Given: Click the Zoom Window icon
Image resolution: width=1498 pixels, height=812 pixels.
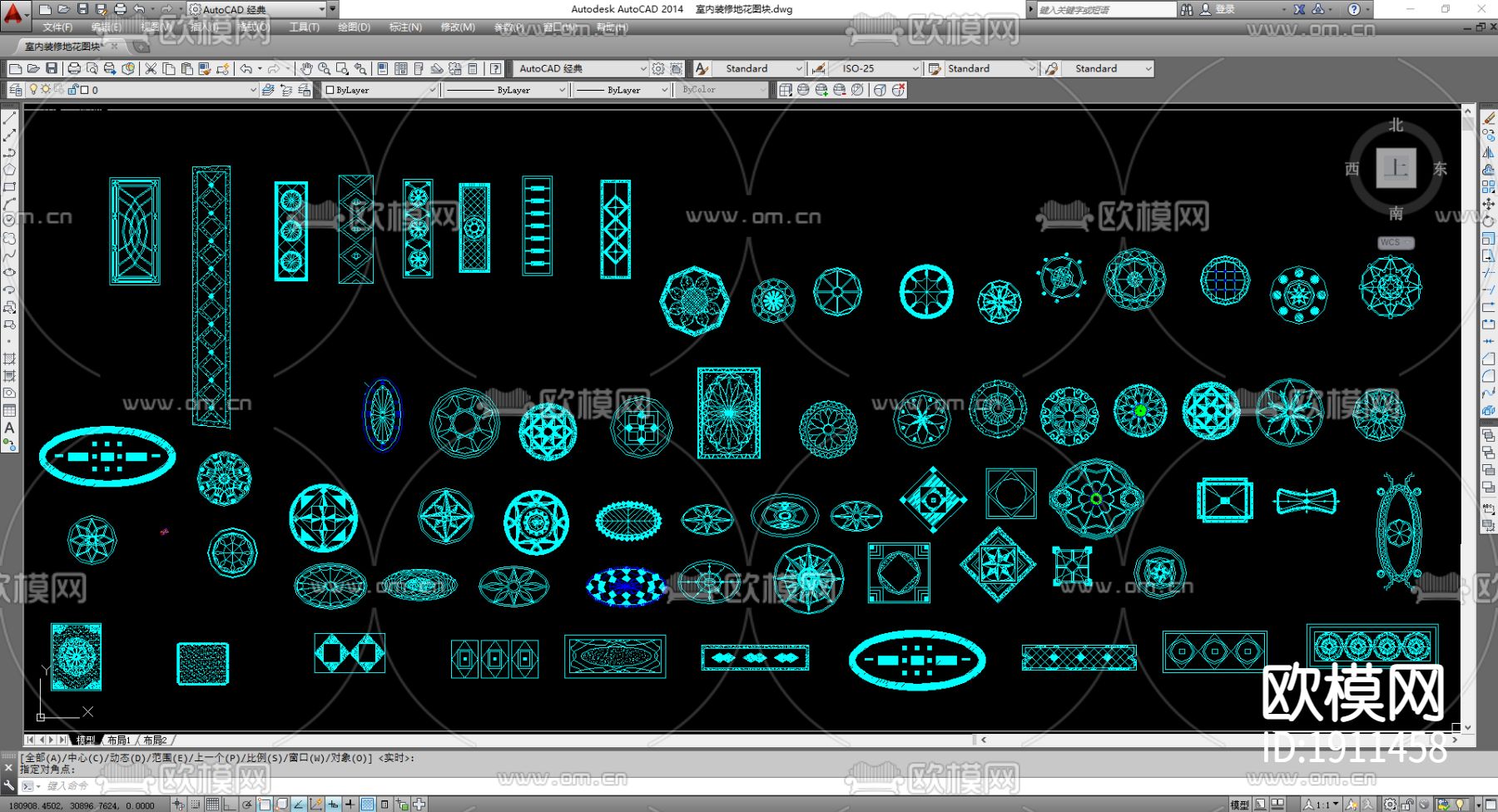Looking at the screenshot, I should 342,68.
